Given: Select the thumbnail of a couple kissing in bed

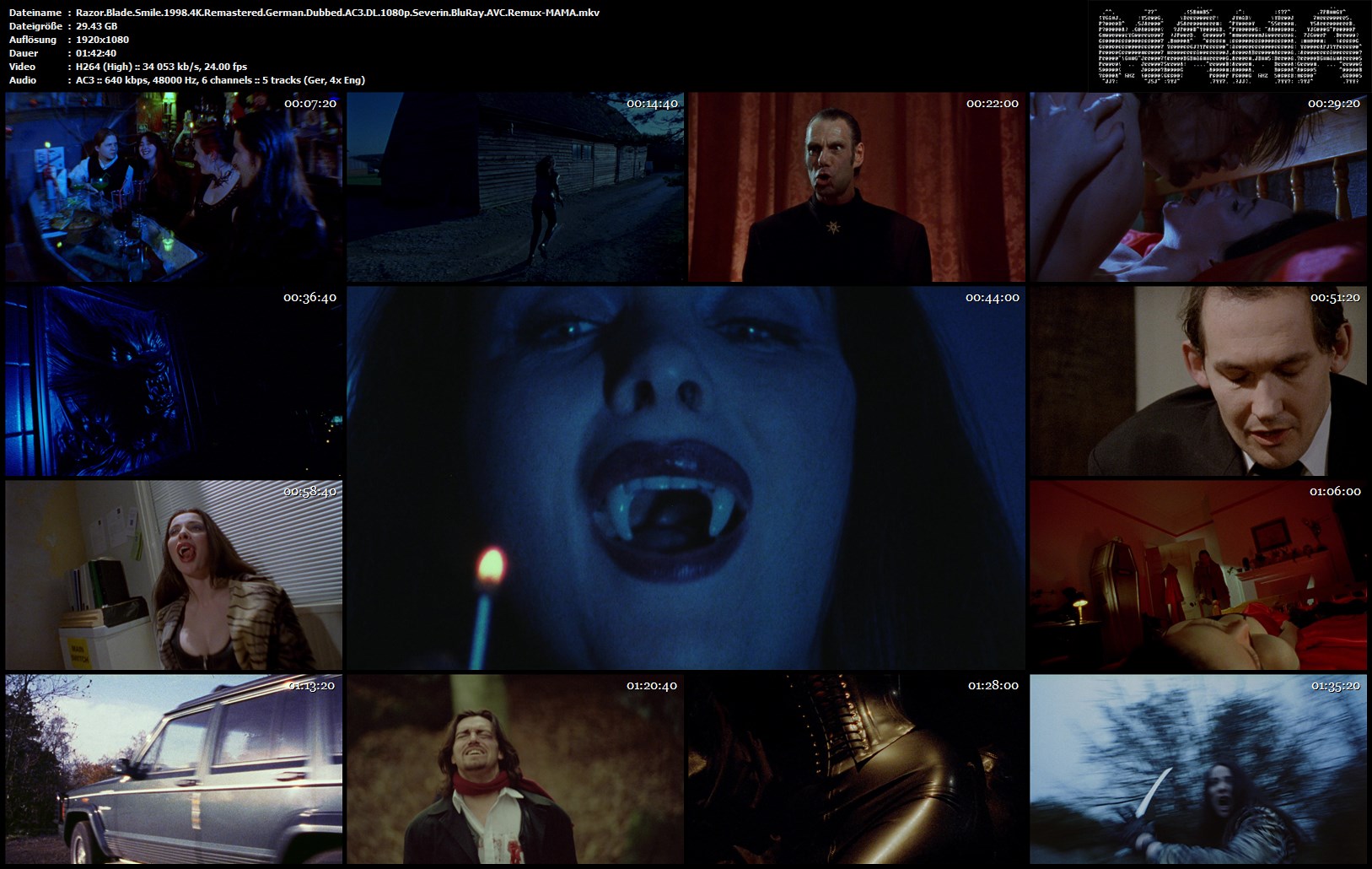Looking at the screenshot, I should pyautogui.click(x=1198, y=187).
